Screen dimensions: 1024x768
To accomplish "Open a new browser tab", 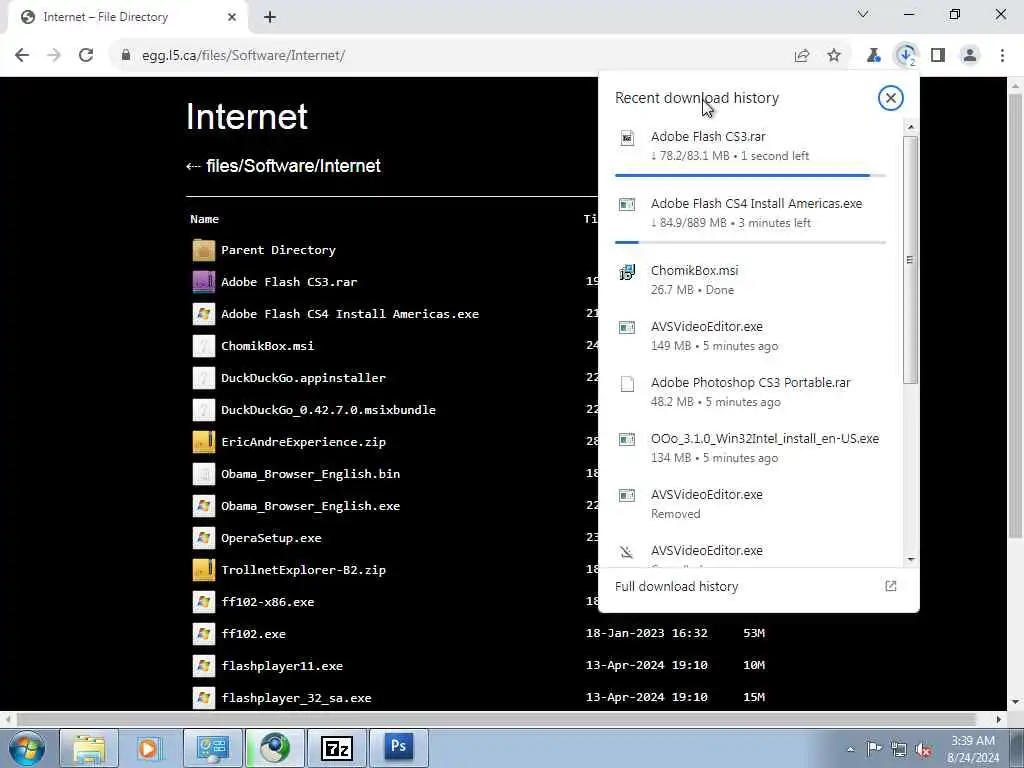I will (x=270, y=17).
